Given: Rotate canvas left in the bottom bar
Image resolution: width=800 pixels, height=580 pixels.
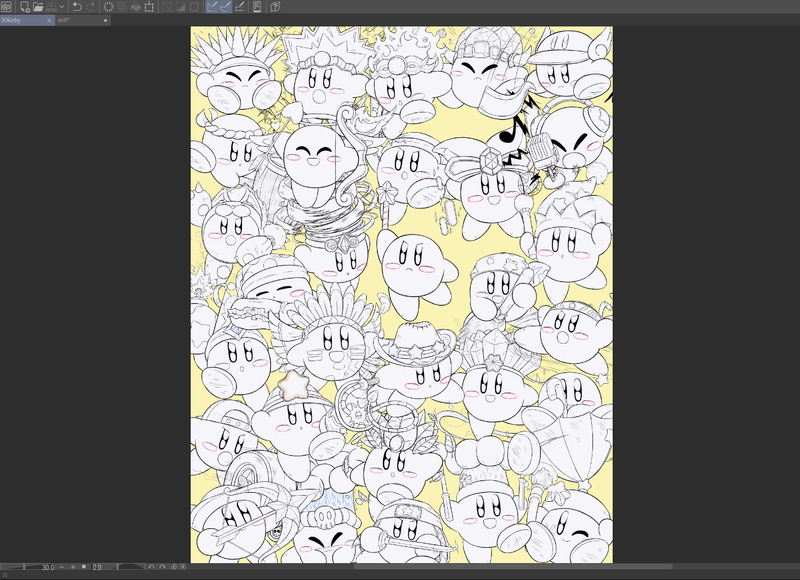Looking at the screenshot, I should (152, 567).
